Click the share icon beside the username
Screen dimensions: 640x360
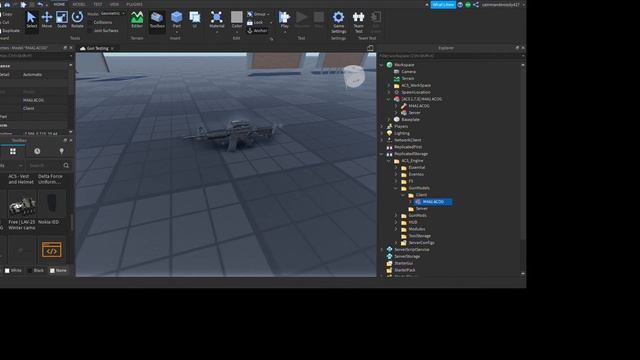point(476,5)
